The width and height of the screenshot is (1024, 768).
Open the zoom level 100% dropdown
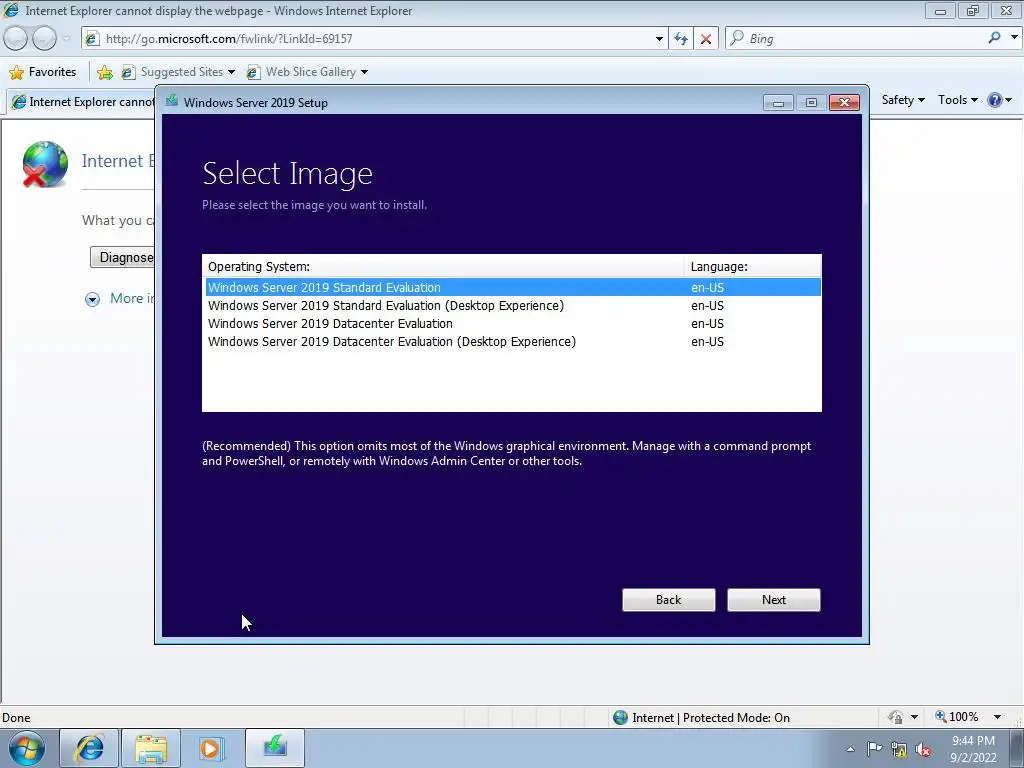[x=968, y=717]
